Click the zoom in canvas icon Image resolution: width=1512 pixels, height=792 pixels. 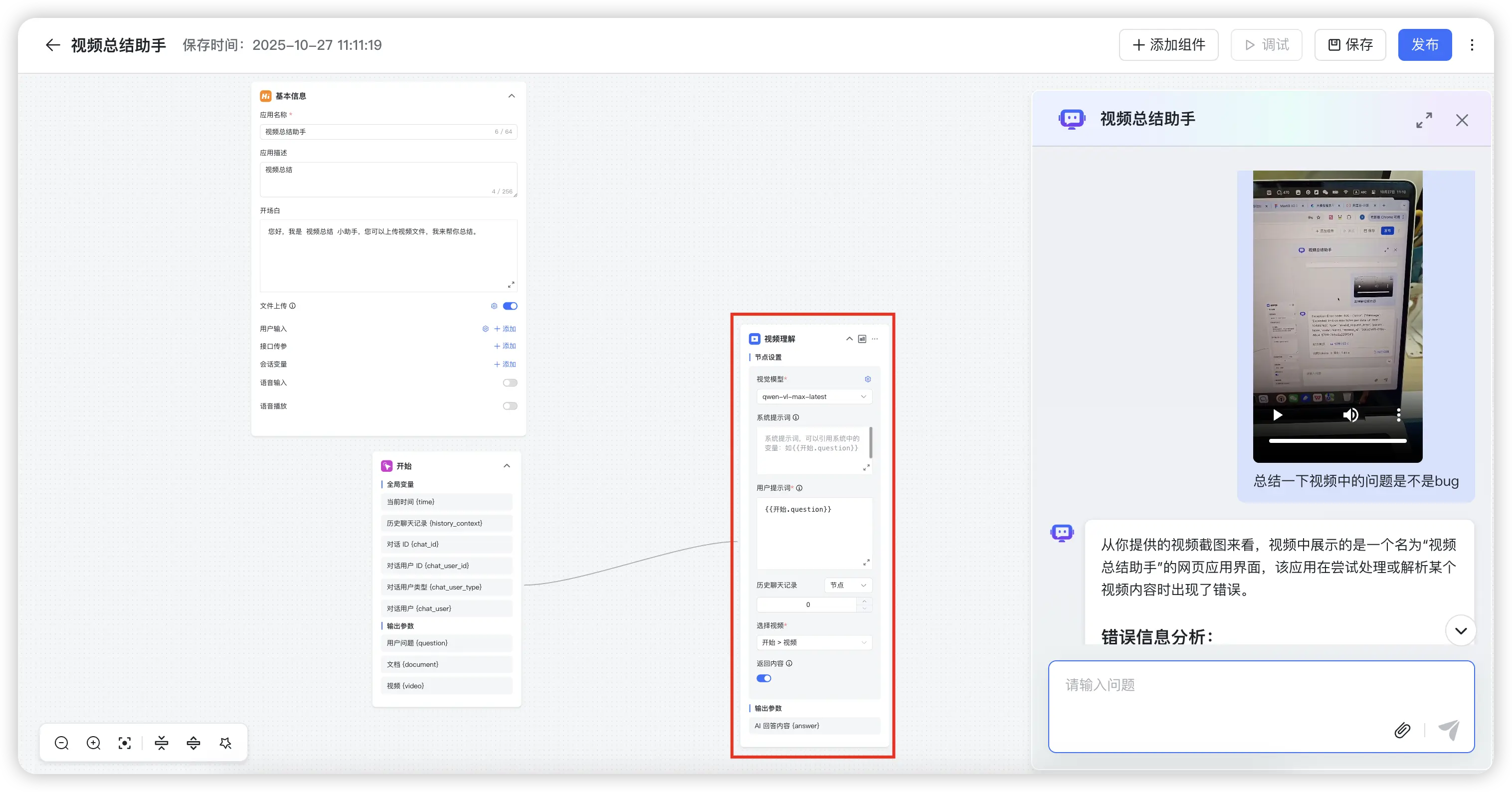pos(93,743)
